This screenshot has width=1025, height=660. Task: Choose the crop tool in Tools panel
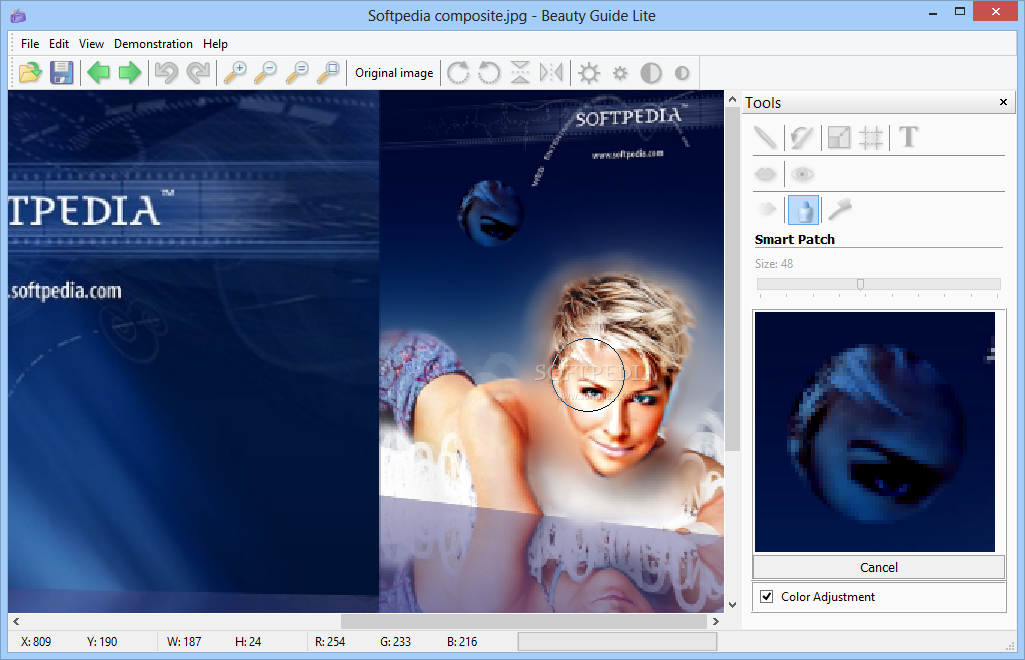pyautogui.click(x=871, y=137)
